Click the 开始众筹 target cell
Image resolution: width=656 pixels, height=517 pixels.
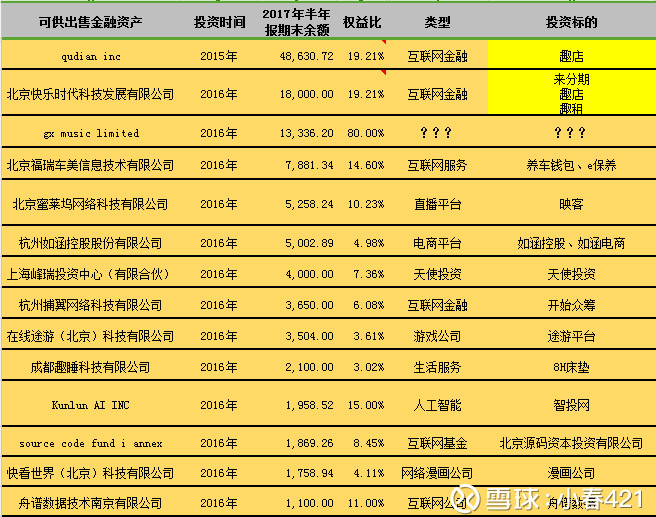(571, 305)
